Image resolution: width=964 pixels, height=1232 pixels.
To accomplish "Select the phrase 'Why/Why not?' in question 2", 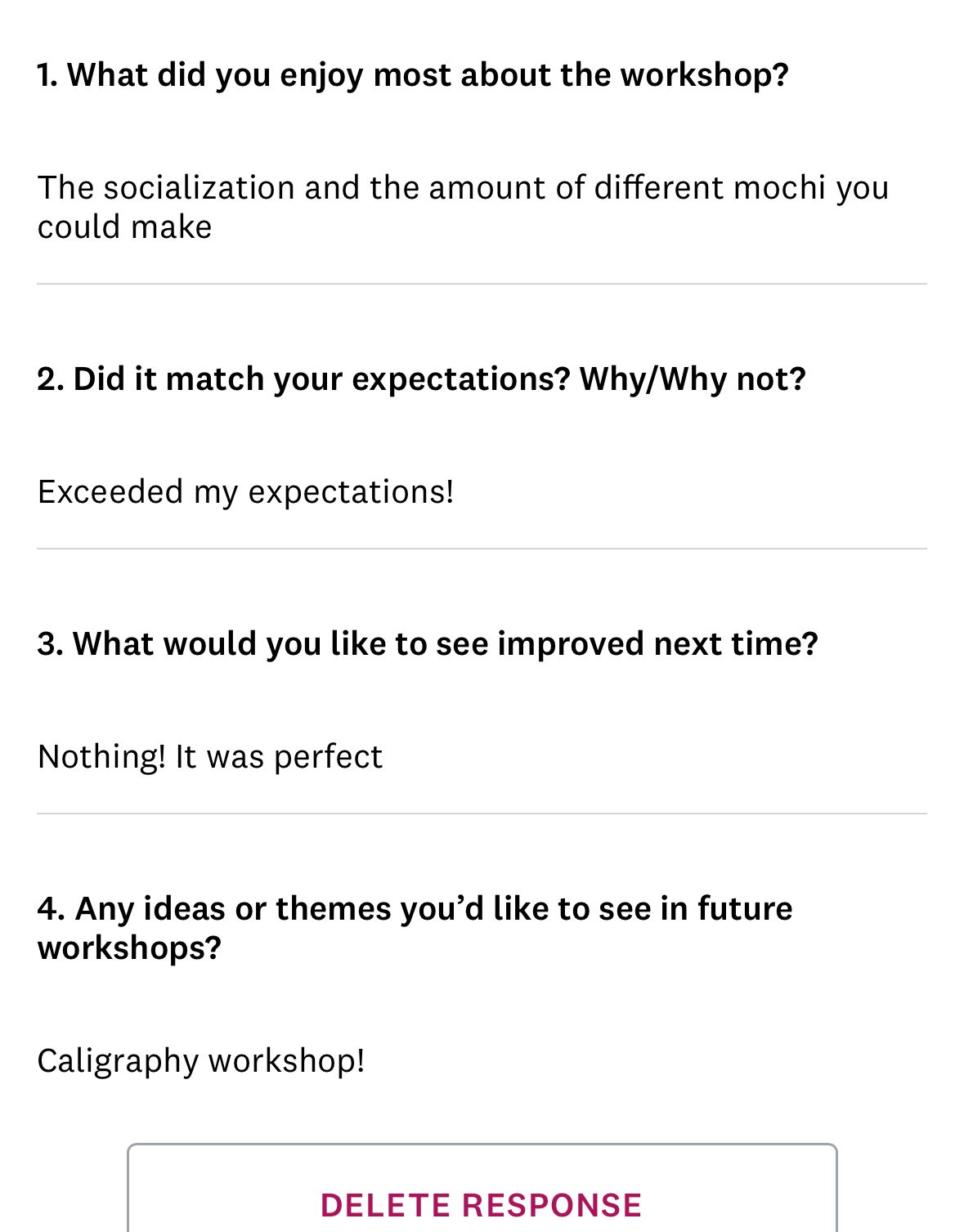I will (x=693, y=378).
